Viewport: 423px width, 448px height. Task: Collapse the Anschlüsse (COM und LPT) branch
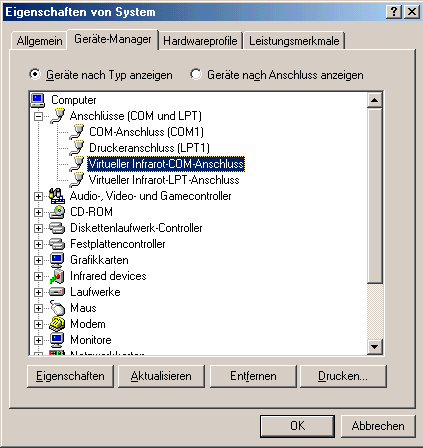click(39, 116)
